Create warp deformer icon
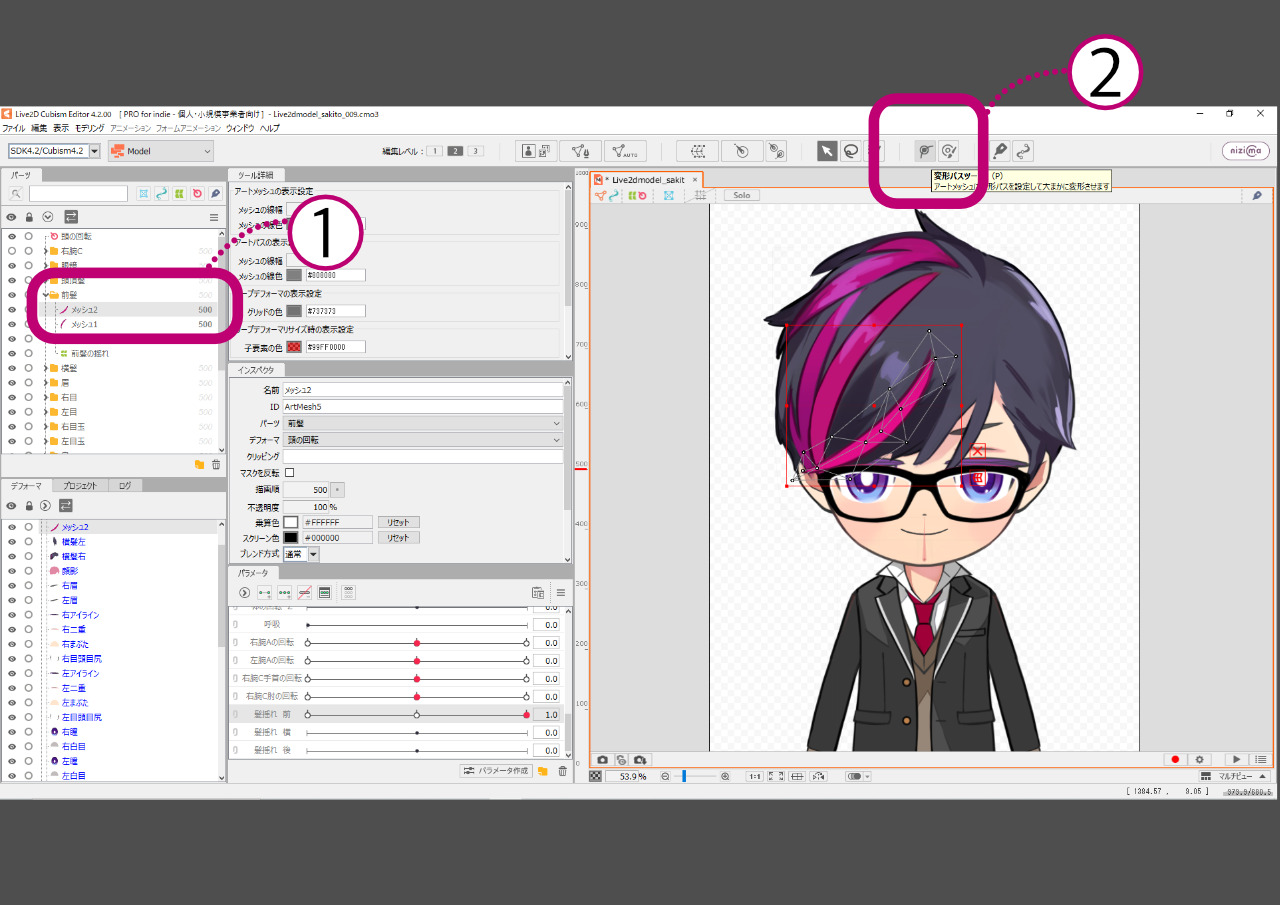This screenshot has width=1280, height=905. point(697,151)
